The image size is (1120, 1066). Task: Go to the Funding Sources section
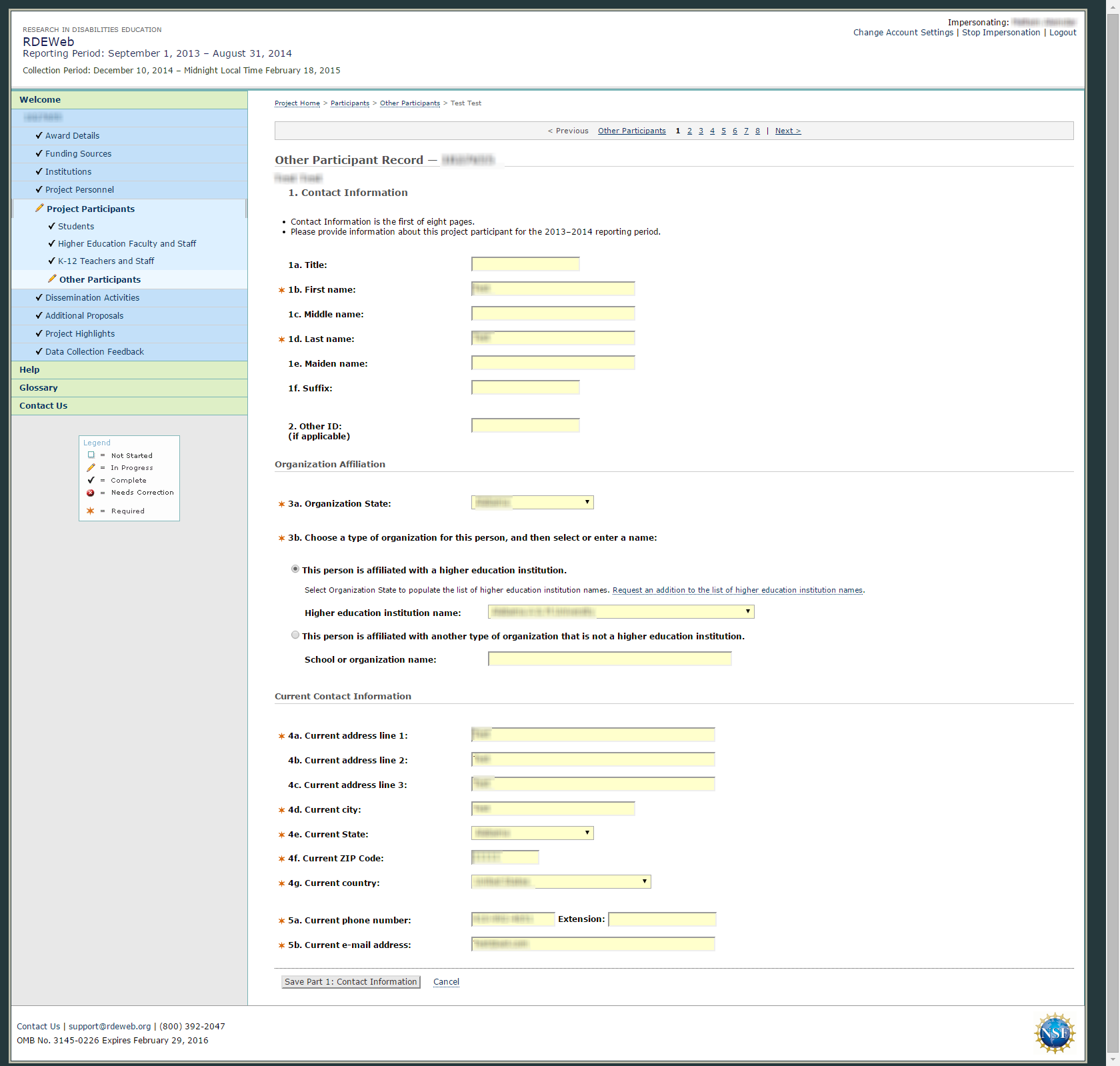point(78,154)
